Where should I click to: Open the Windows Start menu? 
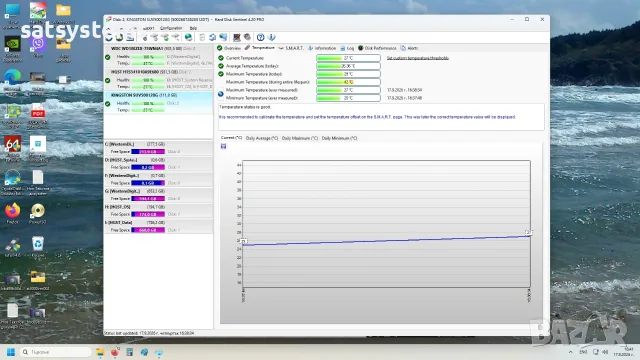coord(11,352)
